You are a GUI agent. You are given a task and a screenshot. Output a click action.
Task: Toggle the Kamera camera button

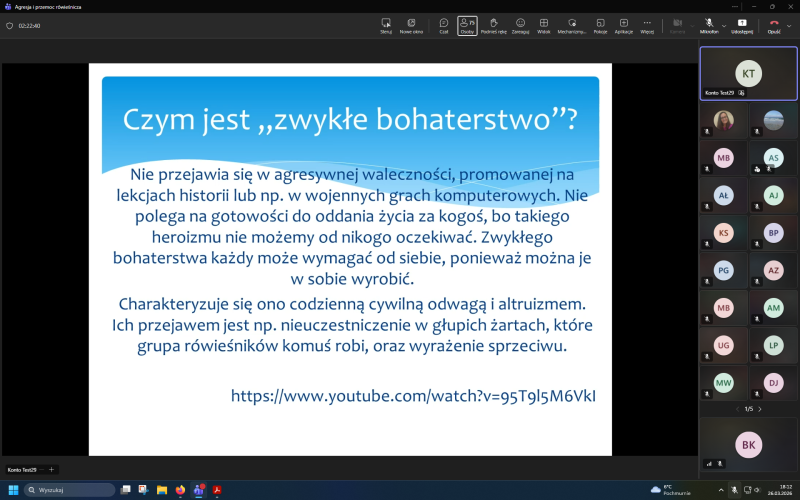coord(677,25)
